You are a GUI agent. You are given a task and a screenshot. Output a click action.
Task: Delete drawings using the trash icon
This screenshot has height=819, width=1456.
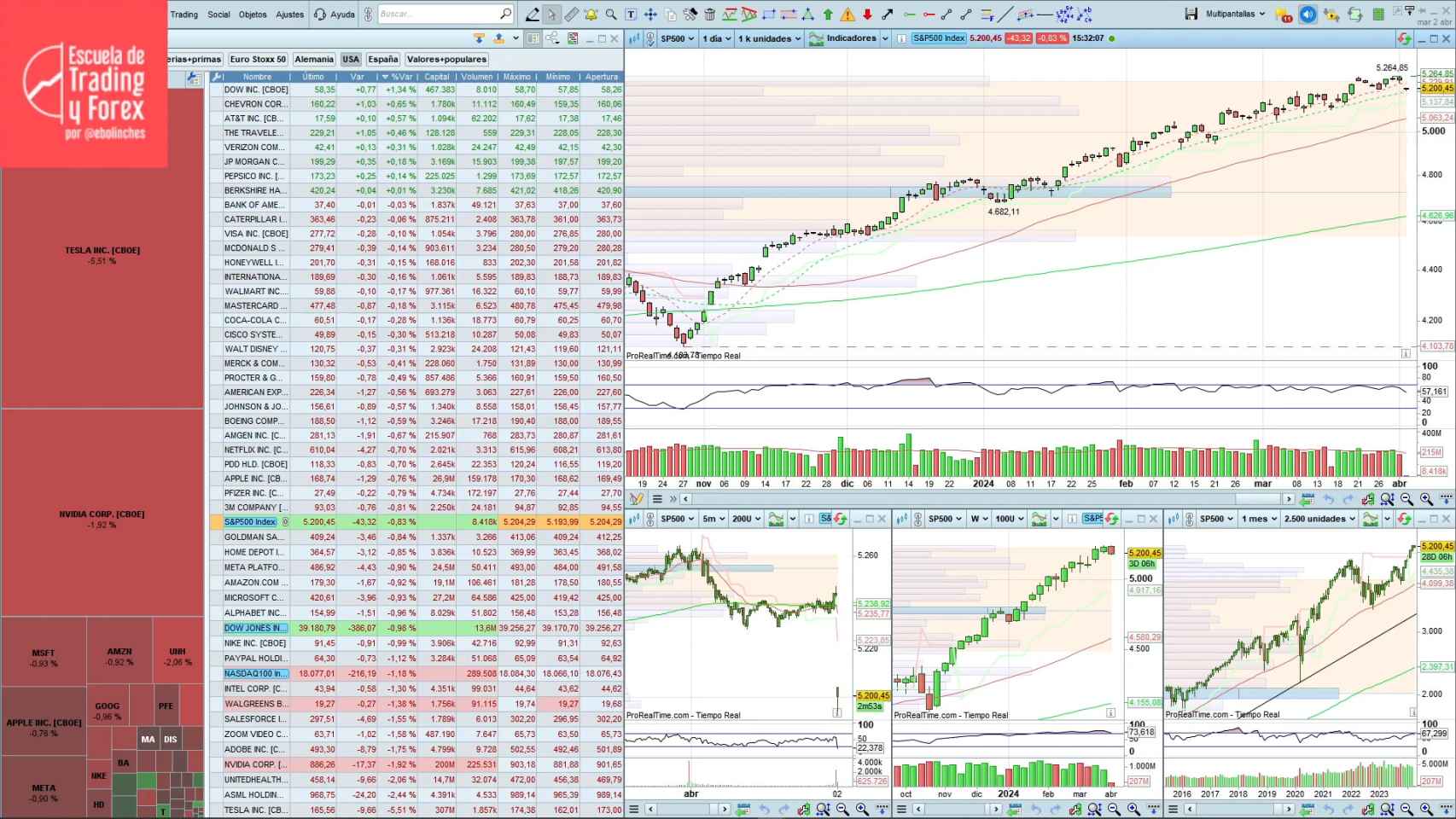709,15
